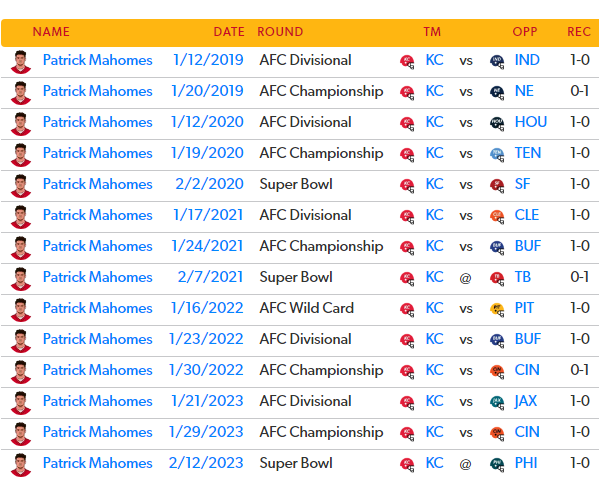Sort table by the REC column header
The image size is (599, 483).
[x=579, y=32]
